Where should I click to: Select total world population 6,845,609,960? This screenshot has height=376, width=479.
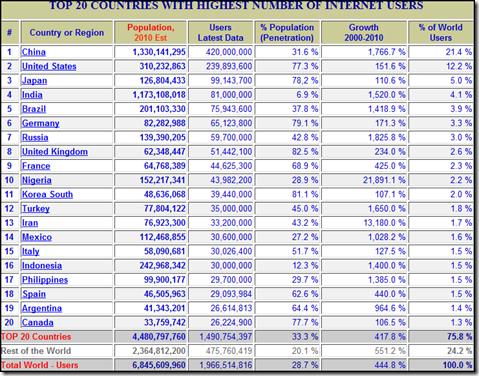(x=159, y=365)
